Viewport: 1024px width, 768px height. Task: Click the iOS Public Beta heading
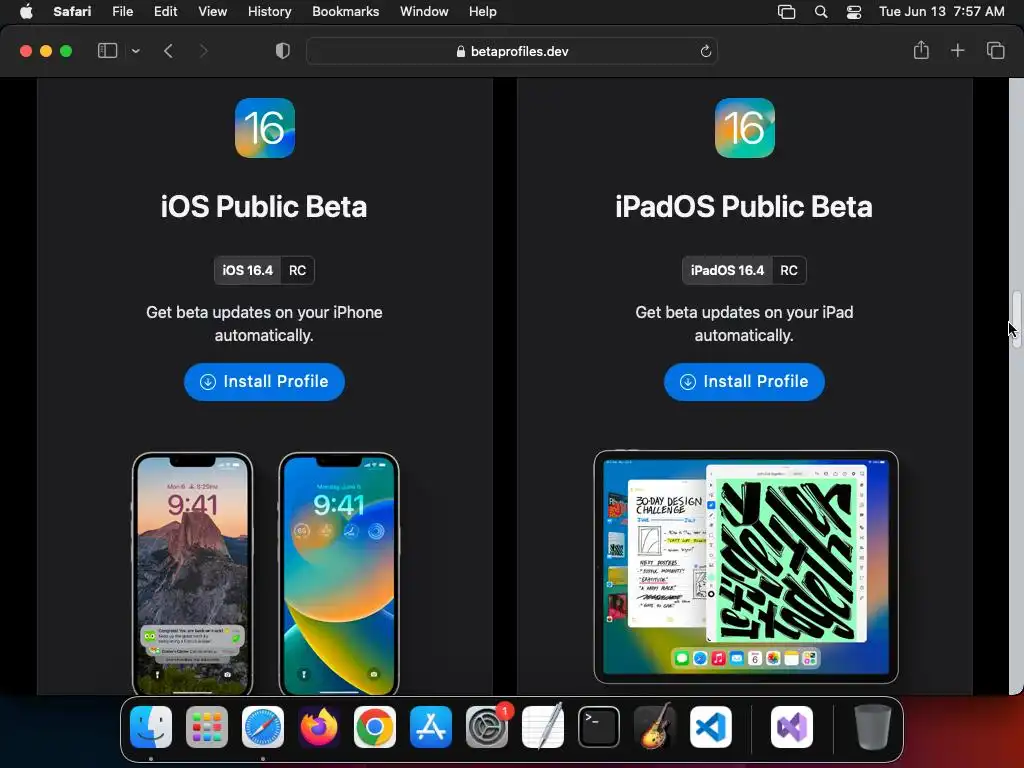(x=264, y=206)
